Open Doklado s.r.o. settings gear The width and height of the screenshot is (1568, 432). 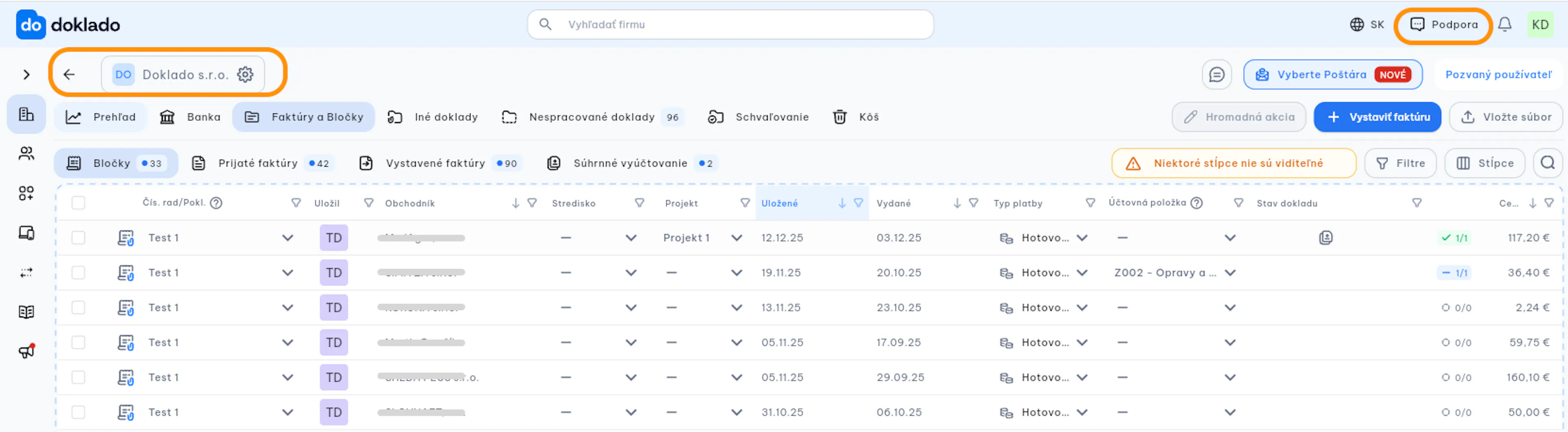(245, 74)
